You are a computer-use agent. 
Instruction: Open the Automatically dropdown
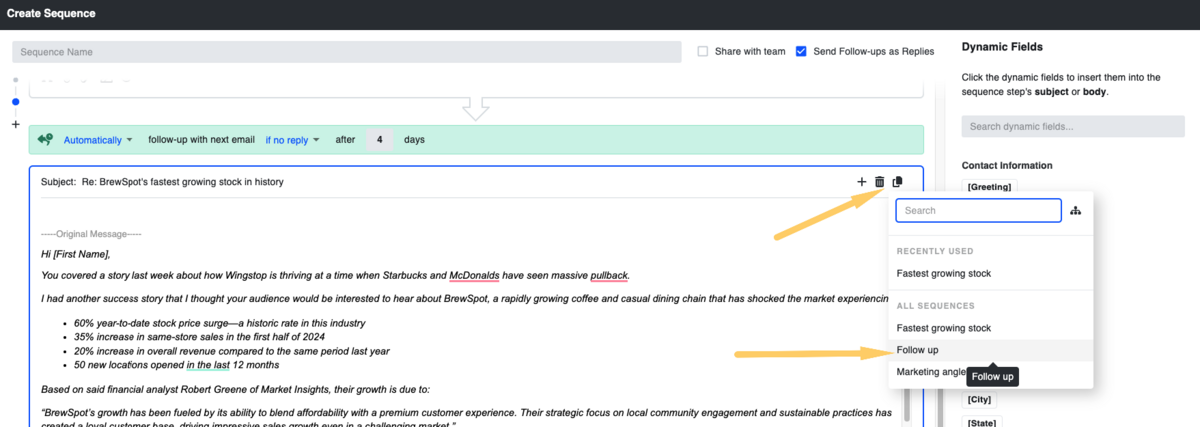(x=98, y=140)
